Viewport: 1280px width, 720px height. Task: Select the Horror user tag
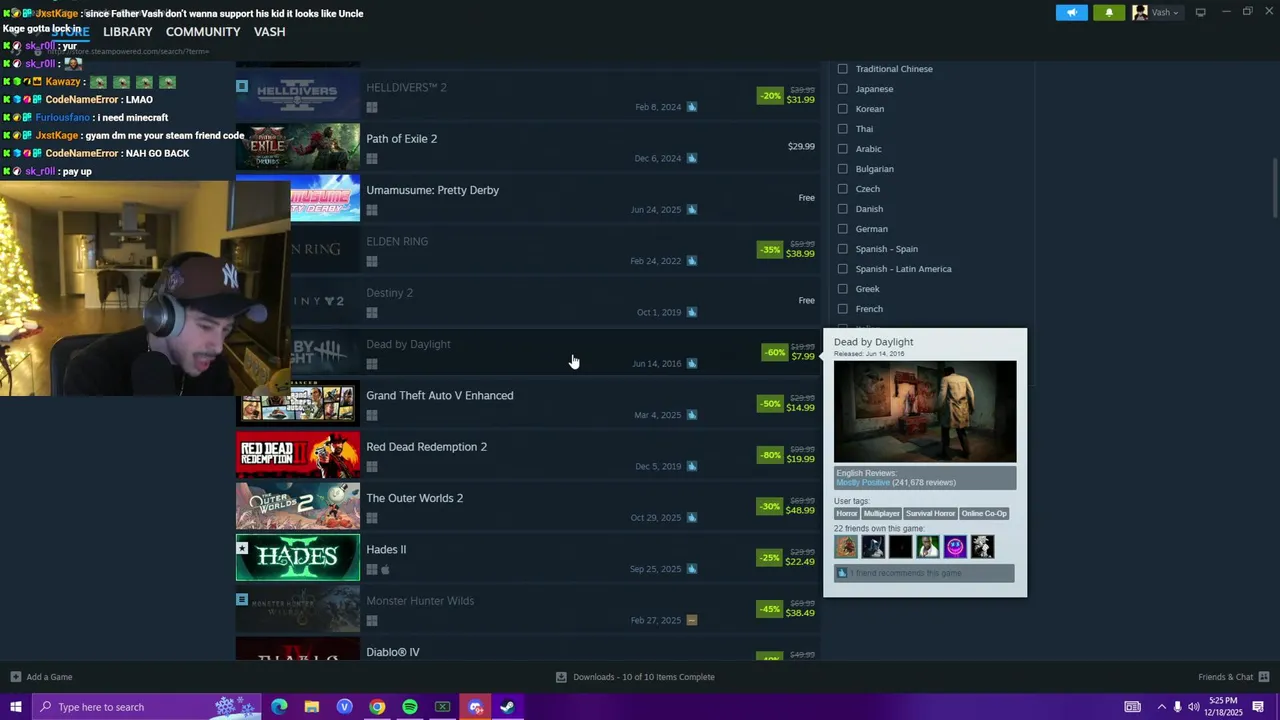point(846,514)
